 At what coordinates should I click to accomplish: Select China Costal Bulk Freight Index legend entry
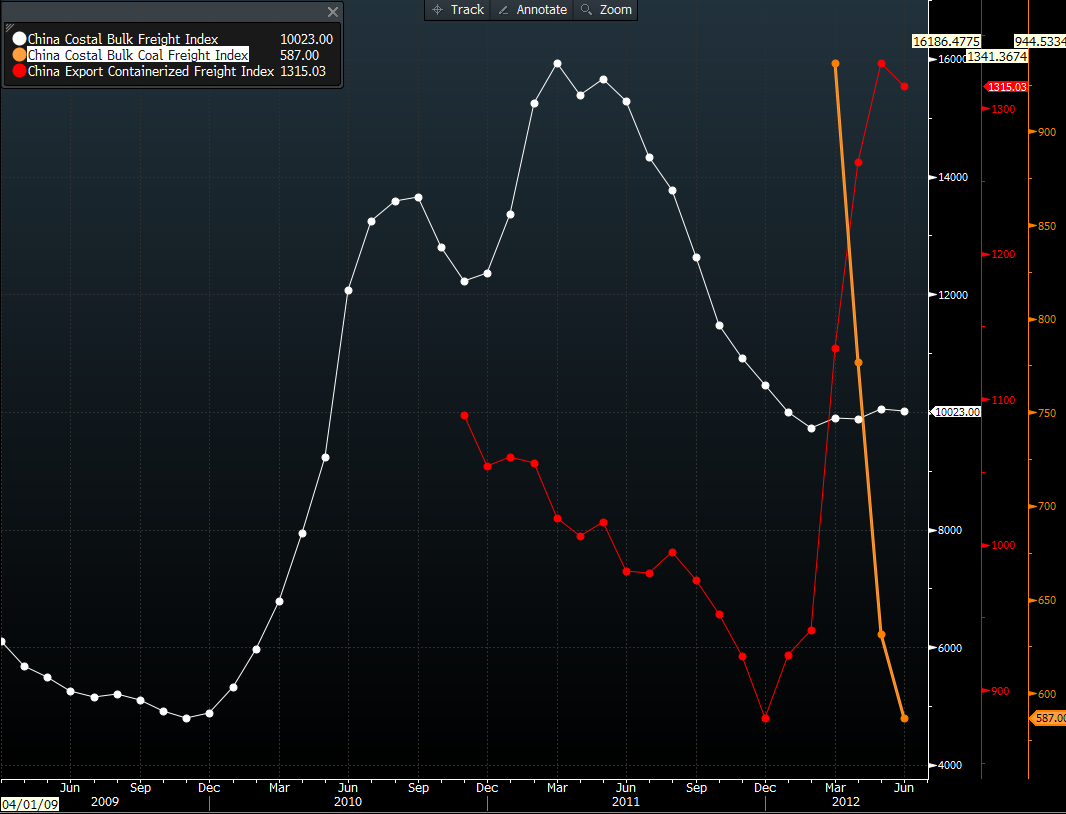click(x=123, y=39)
